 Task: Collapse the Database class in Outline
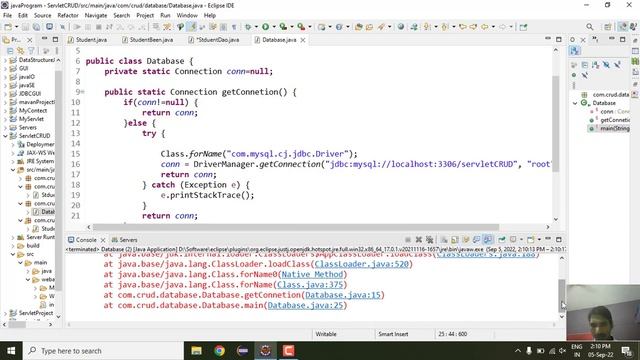575,103
